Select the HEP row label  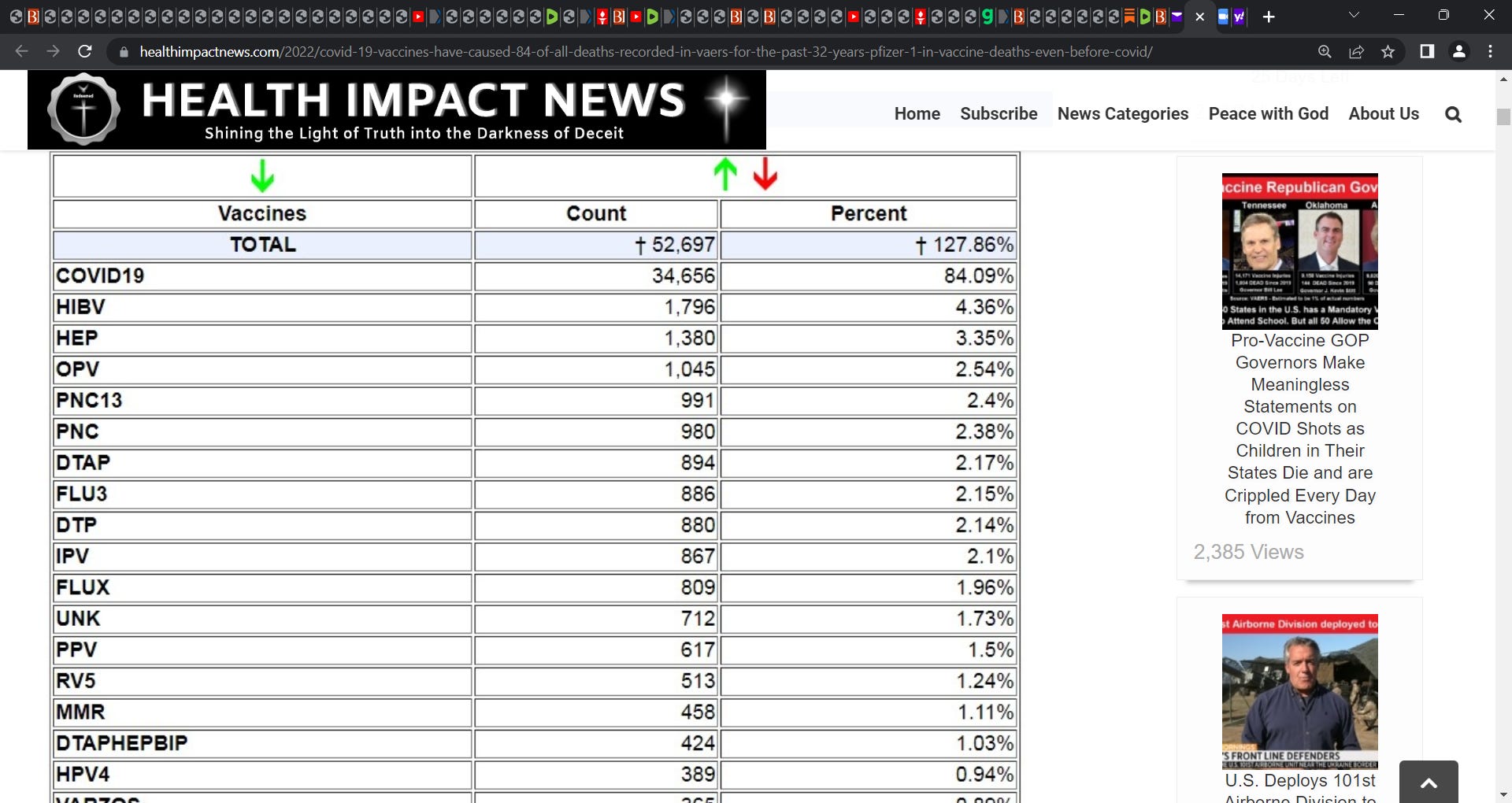(x=77, y=339)
